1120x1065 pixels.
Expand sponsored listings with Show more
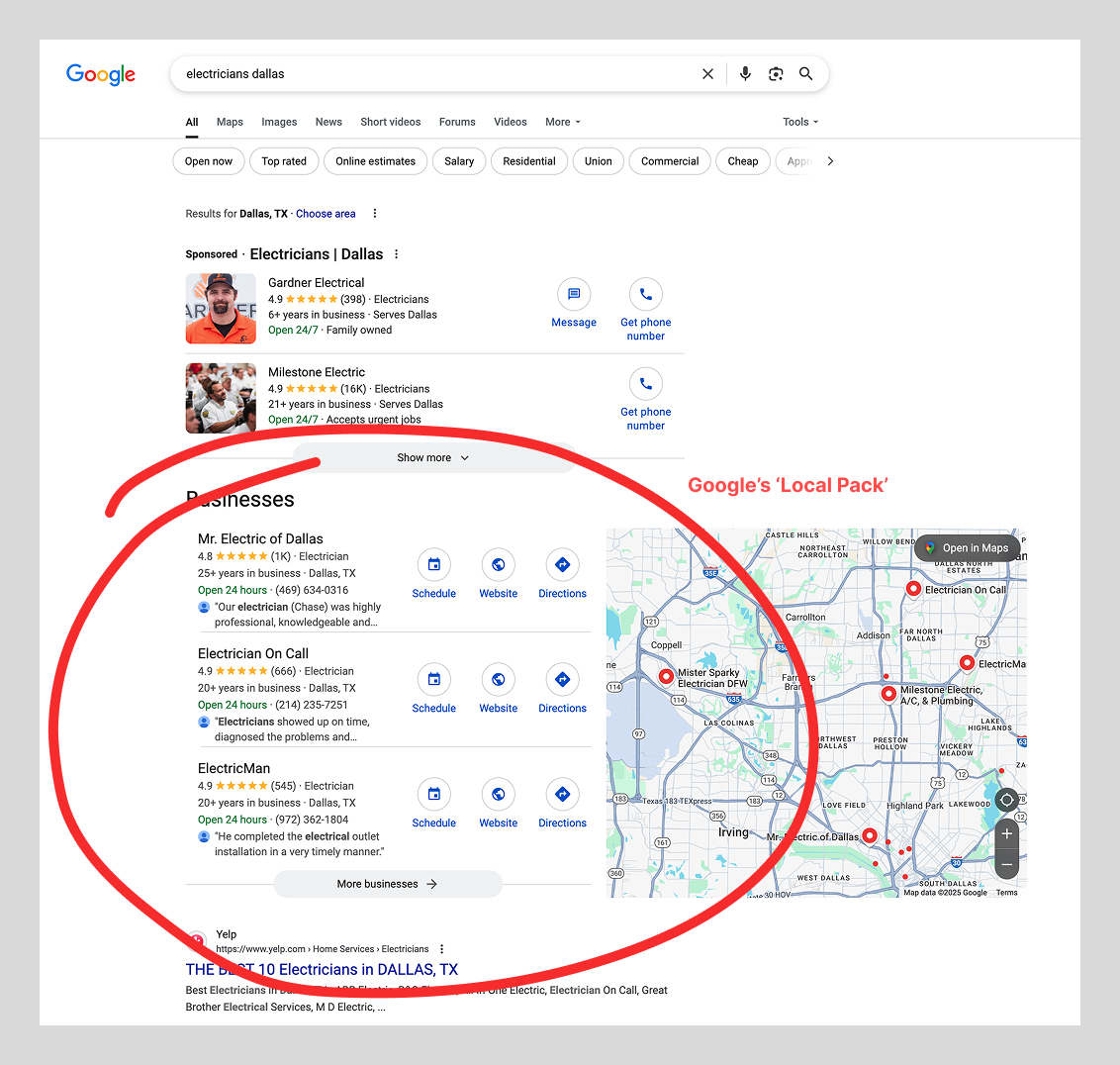(432, 457)
